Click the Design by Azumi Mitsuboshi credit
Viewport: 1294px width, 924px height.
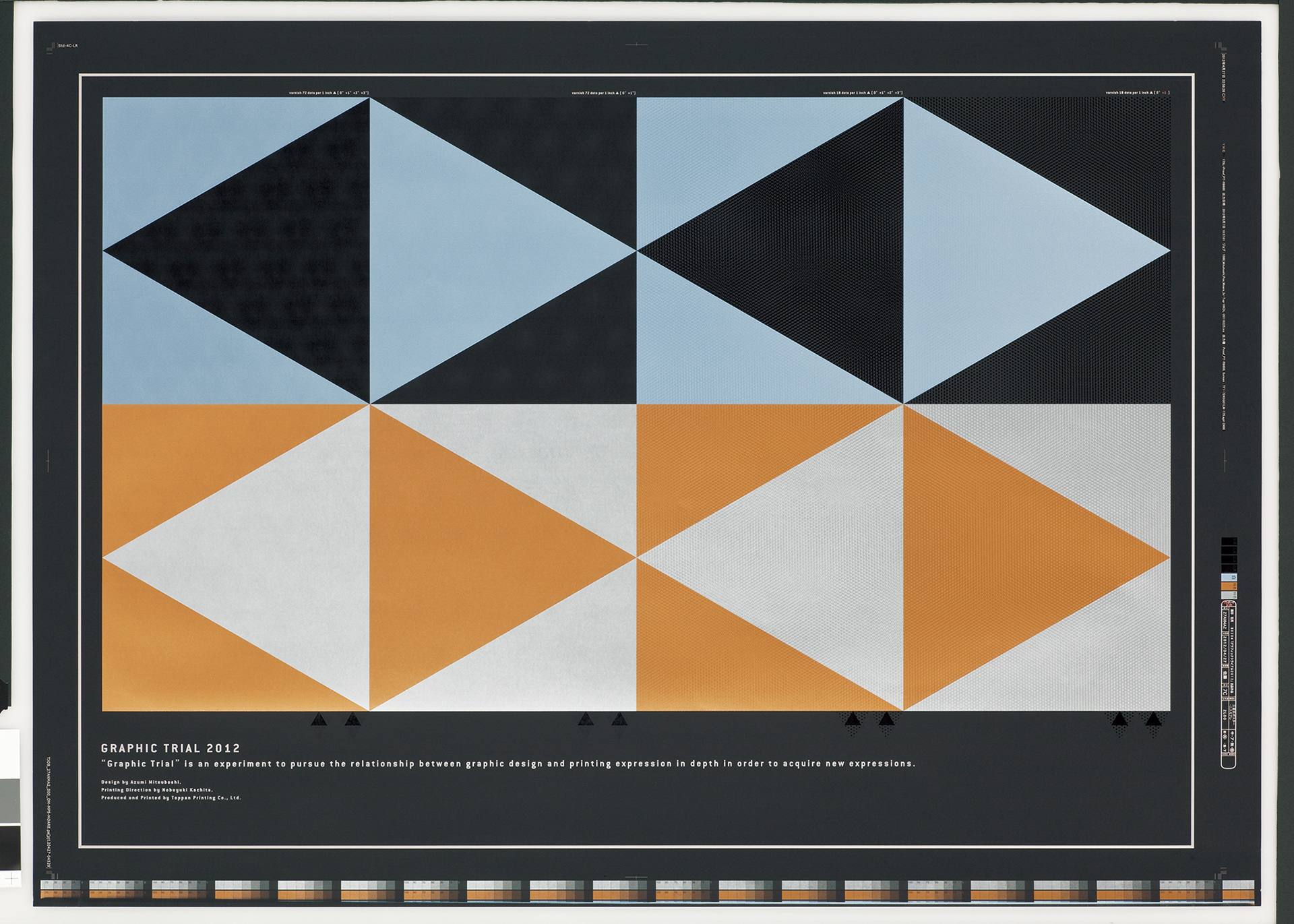click(141, 782)
